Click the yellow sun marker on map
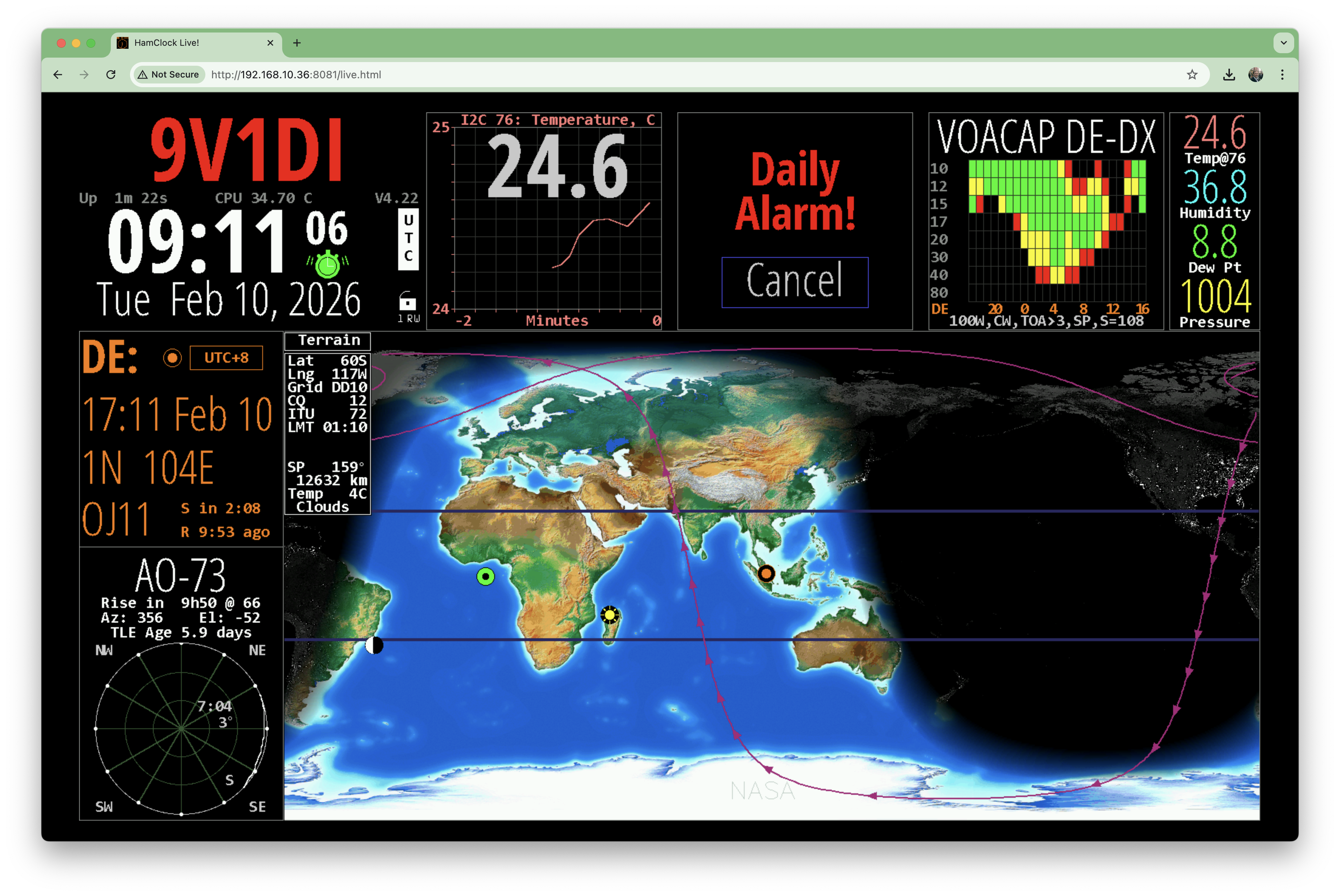 click(x=610, y=615)
